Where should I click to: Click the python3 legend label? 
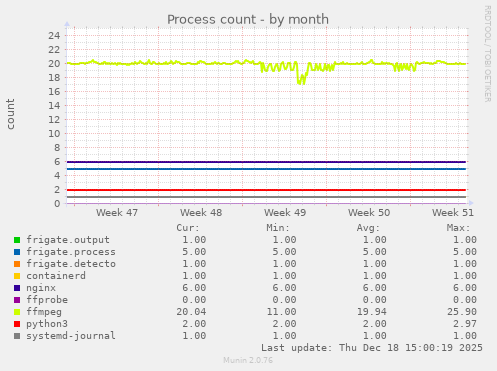tap(47, 324)
